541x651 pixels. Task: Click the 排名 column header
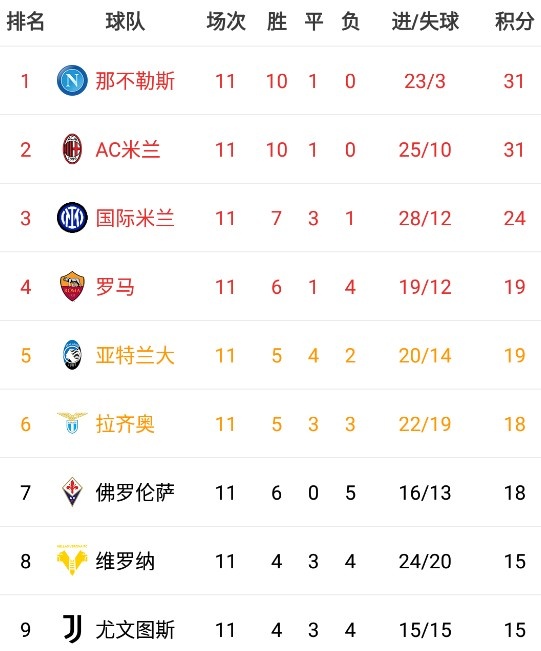click(25, 21)
